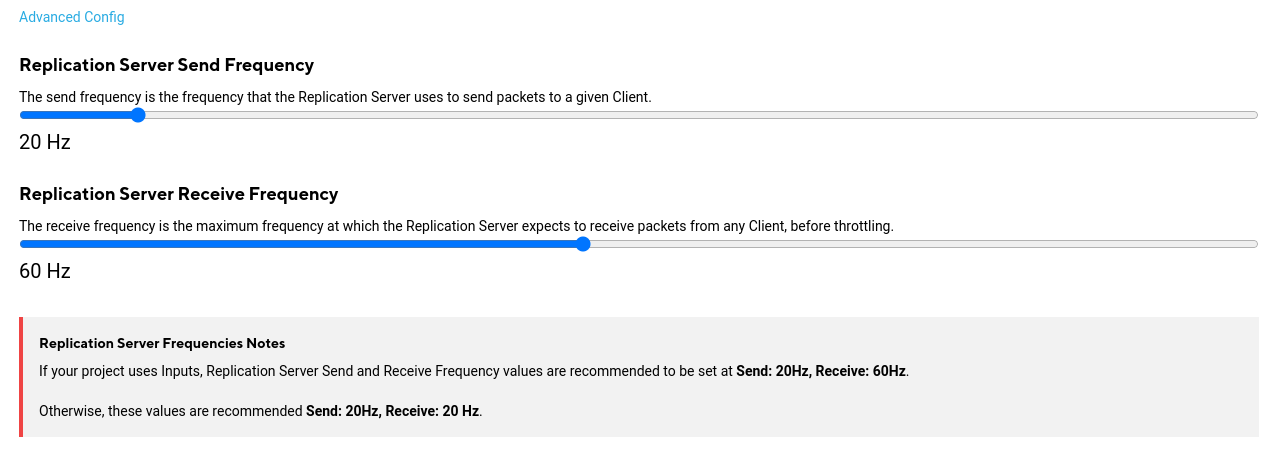Select the Replication Server Send Frequency heading

coord(166,65)
